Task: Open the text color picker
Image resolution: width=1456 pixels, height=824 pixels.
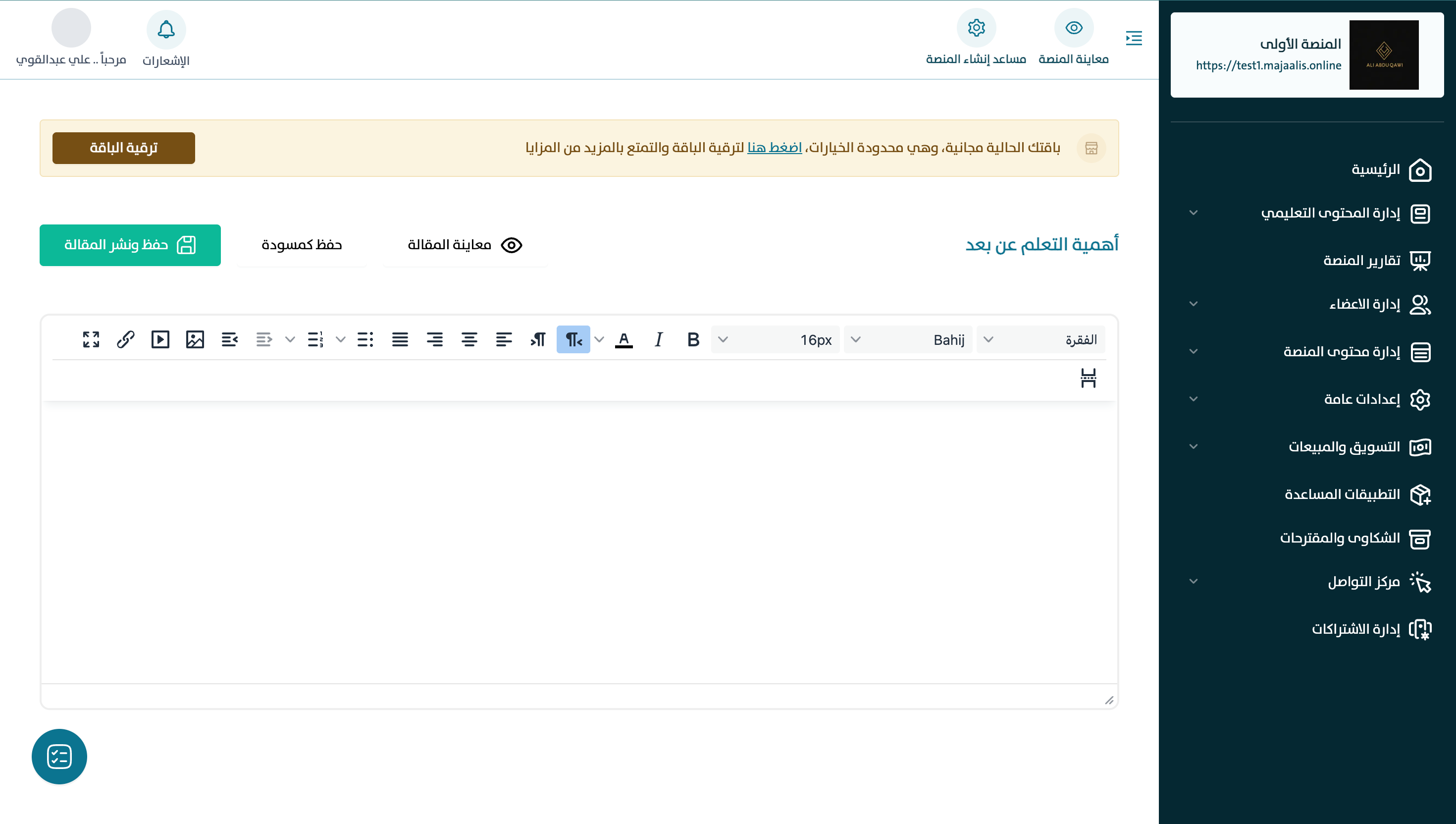Action: pos(624,339)
